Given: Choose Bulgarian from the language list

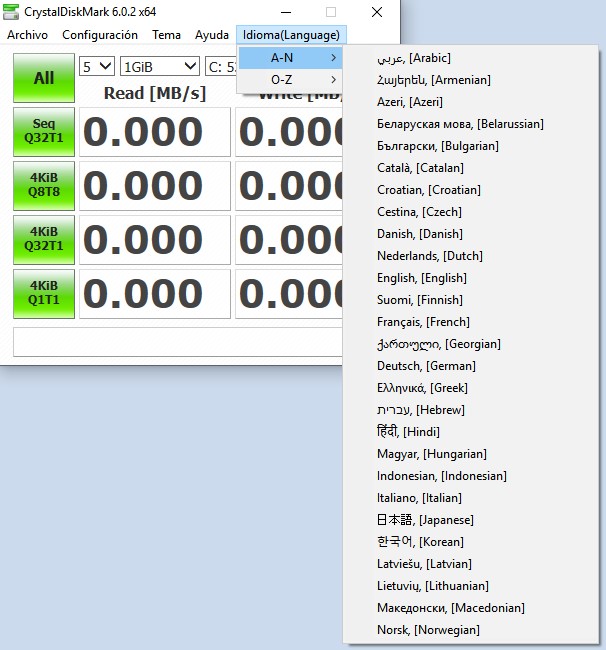Looking at the screenshot, I should tap(471, 146).
